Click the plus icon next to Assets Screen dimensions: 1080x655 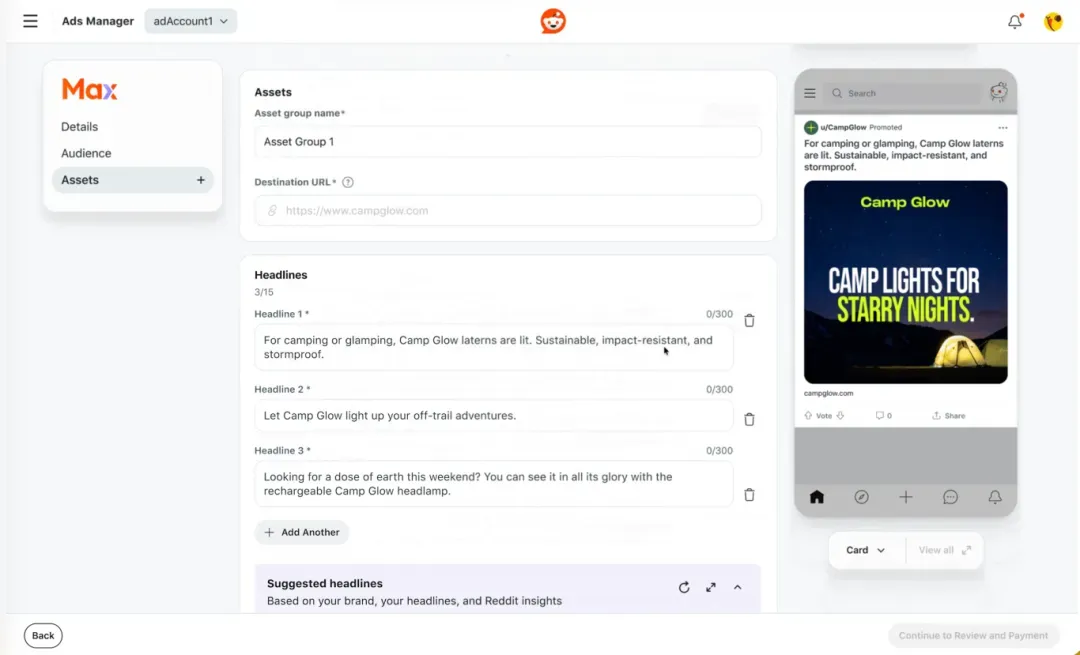click(x=200, y=180)
